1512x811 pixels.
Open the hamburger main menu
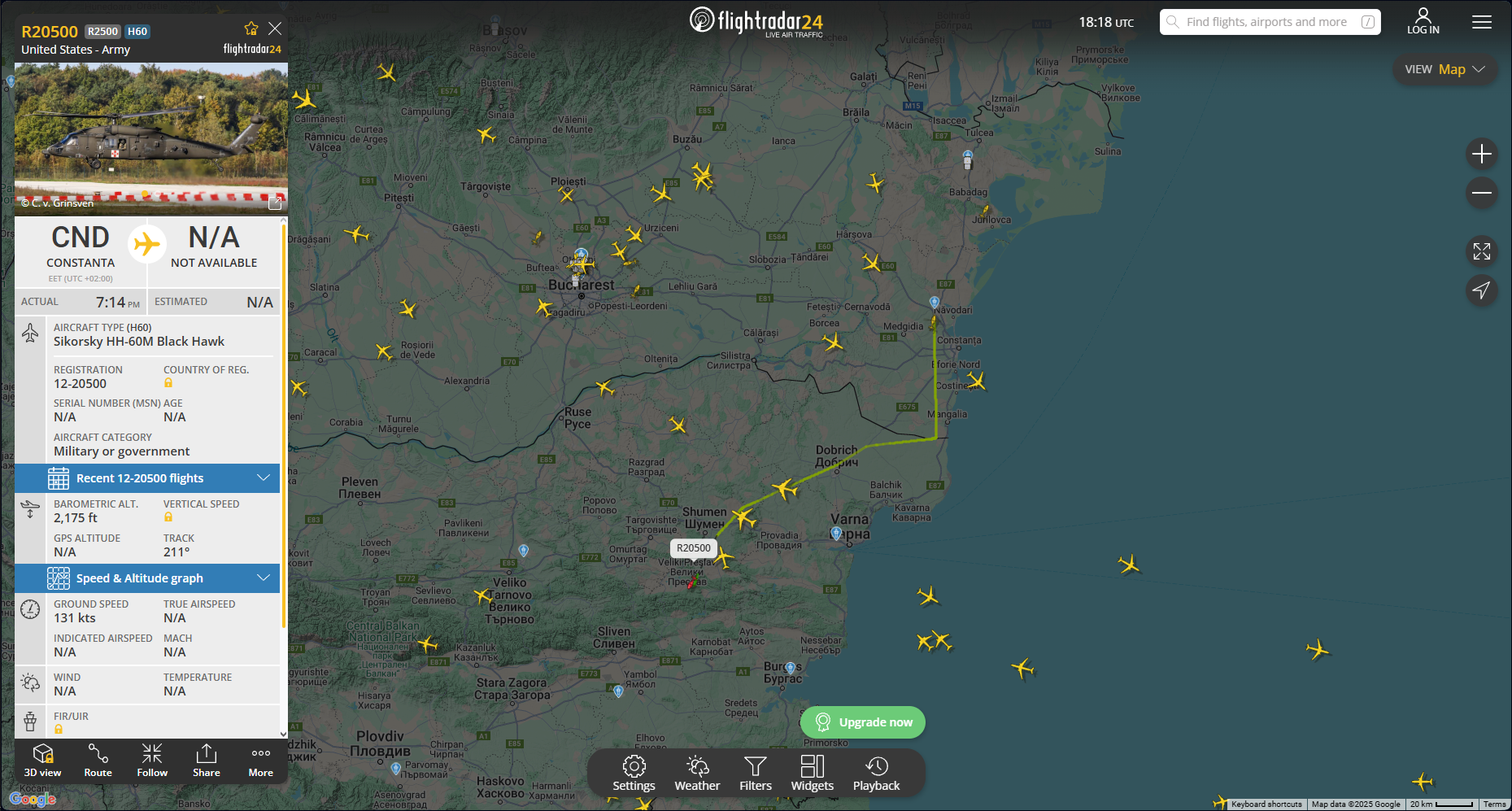(x=1482, y=22)
